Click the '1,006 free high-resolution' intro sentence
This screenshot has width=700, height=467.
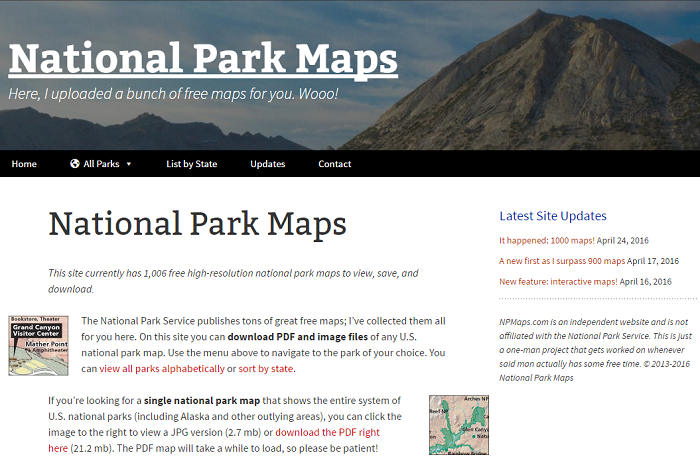pos(233,281)
